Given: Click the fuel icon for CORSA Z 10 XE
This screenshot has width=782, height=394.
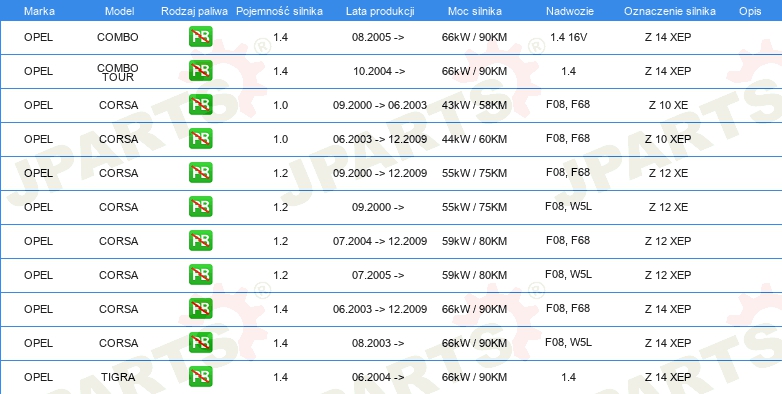Looking at the screenshot, I should (200, 105).
